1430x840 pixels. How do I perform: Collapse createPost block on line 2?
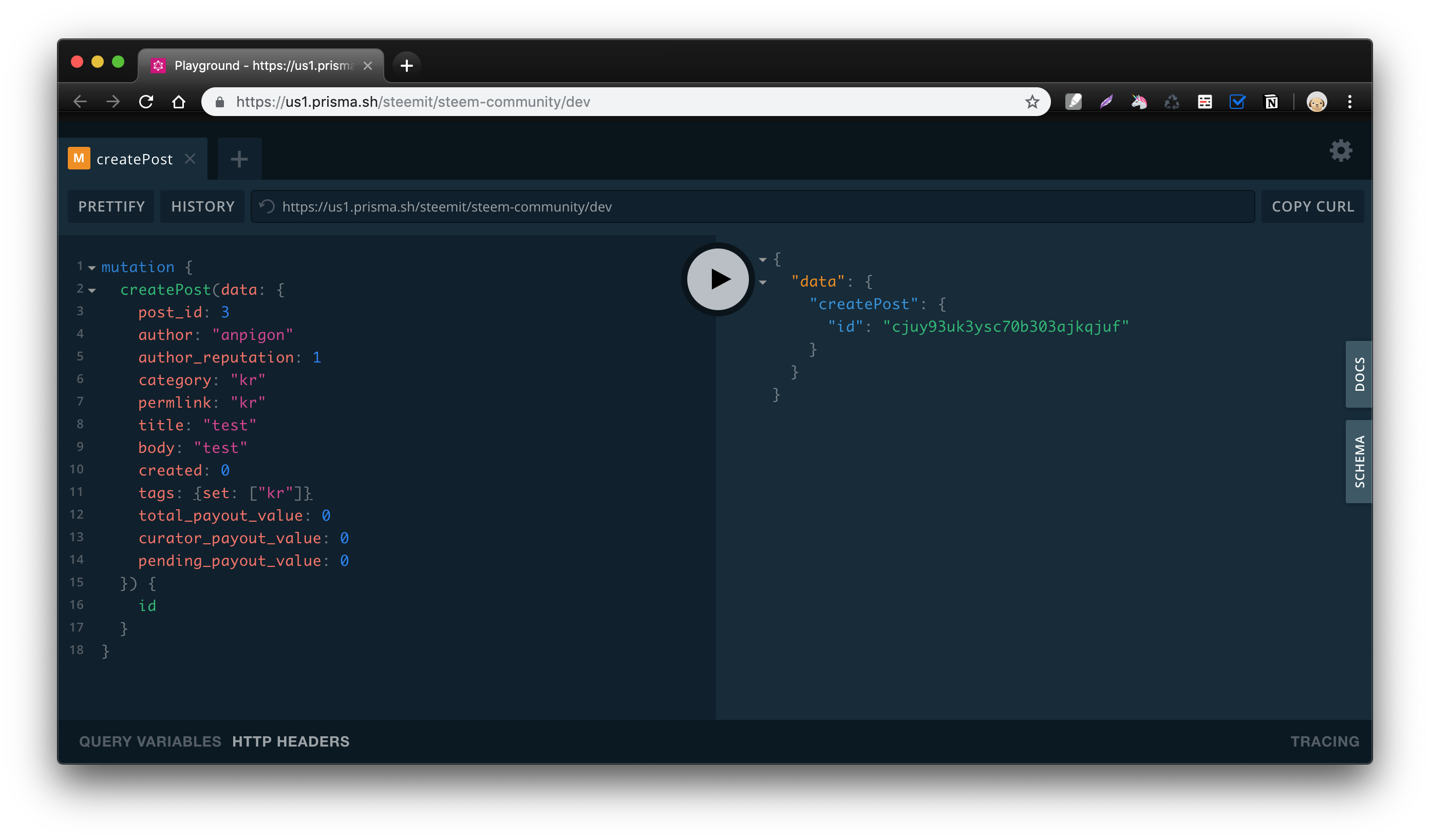coord(92,291)
